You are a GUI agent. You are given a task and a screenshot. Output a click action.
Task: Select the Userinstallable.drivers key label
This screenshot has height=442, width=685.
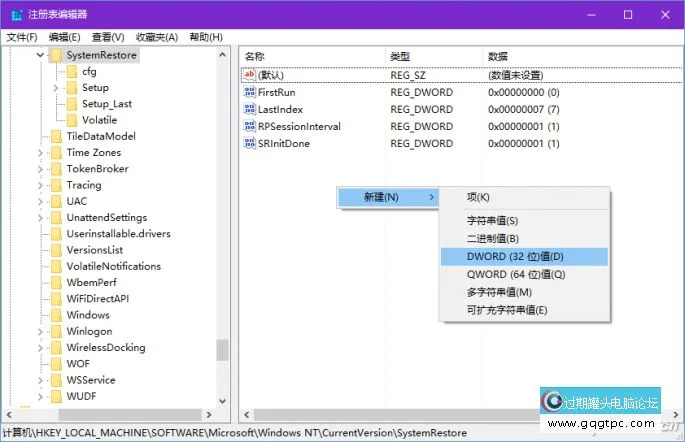coord(118,234)
